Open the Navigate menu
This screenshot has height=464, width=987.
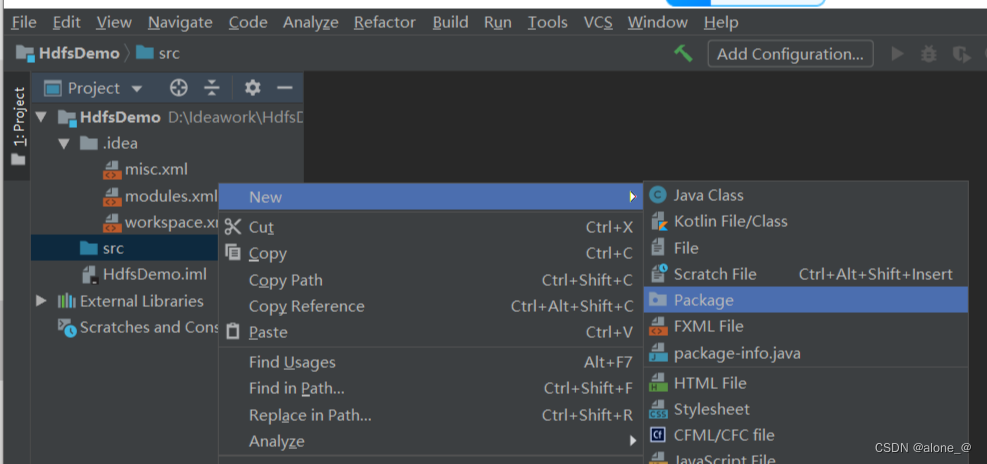(180, 23)
